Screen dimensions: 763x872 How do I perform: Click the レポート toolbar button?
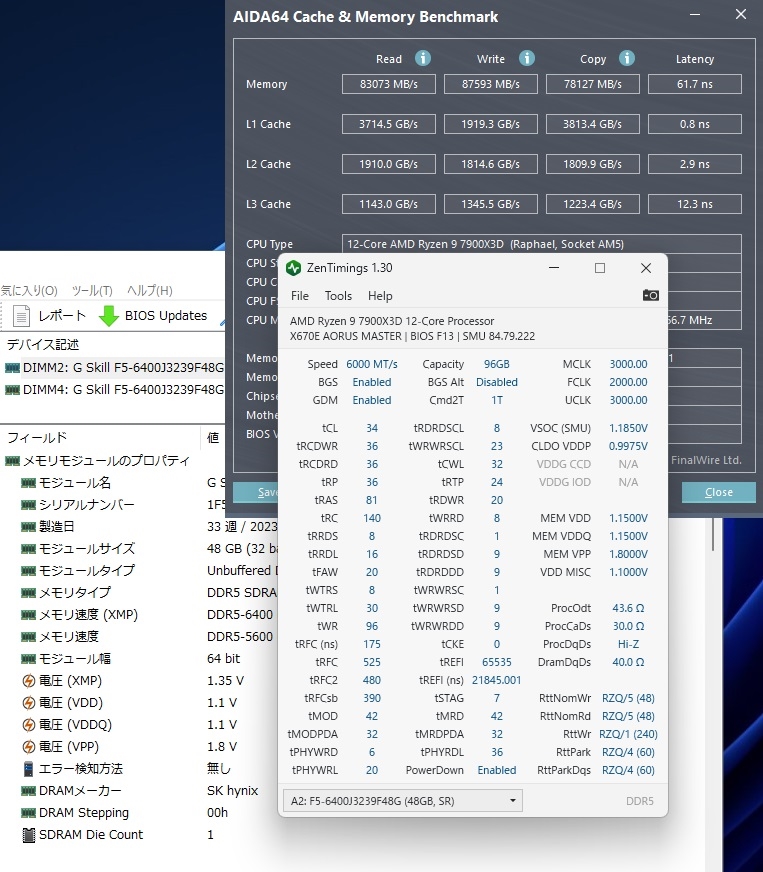pyautogui.click(x=49, y=315)
